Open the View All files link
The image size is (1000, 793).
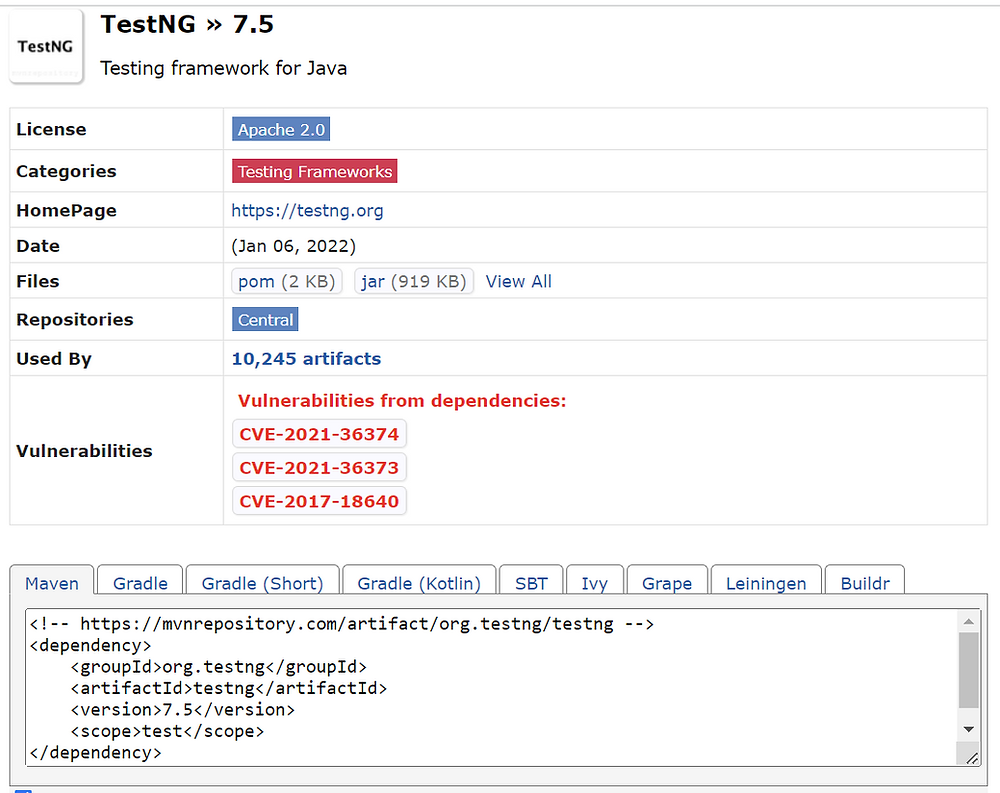tap(518, 281)
